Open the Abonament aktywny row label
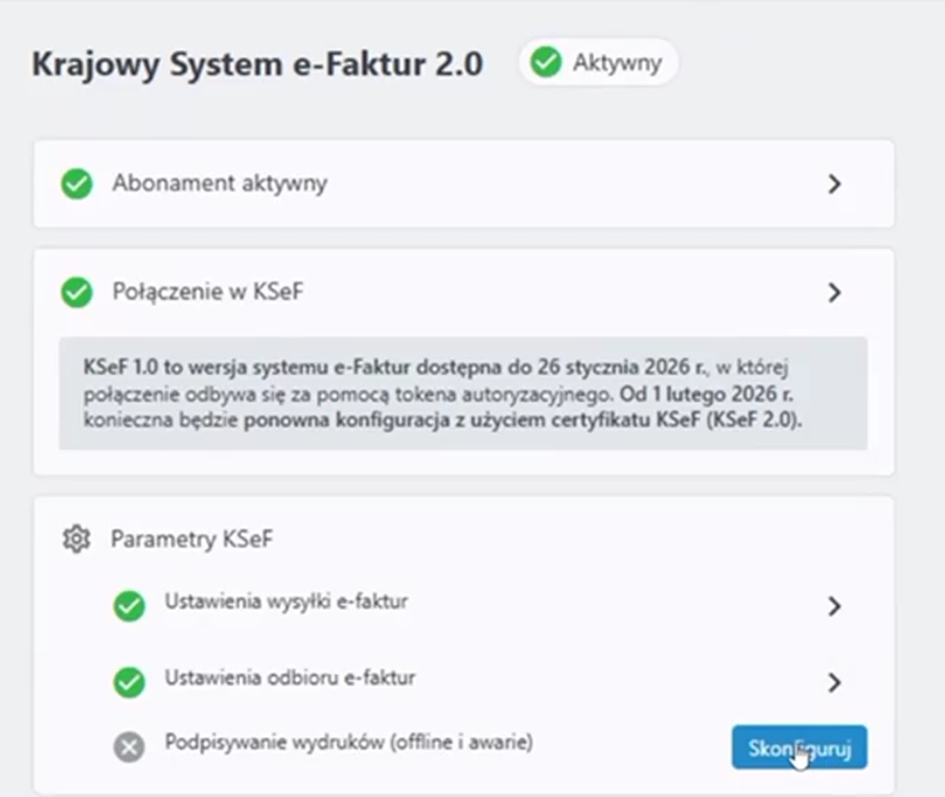This screenshot has width=945, height=797. [x=219, y=184]
